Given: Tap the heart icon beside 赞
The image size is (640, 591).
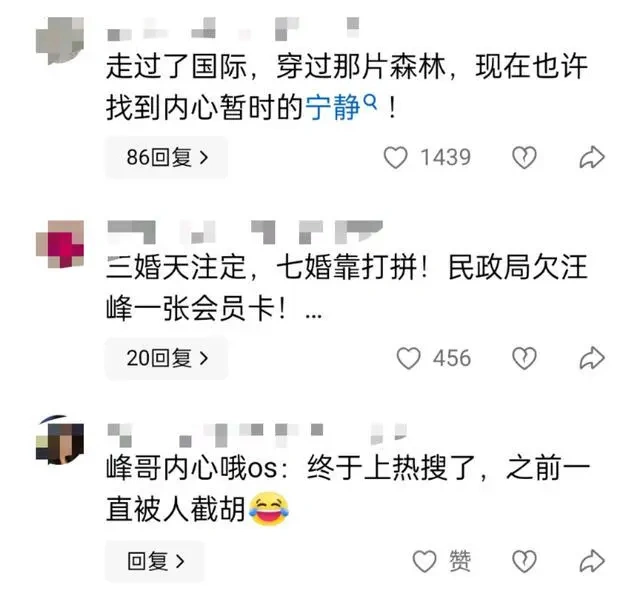Looking at the screenshot, I should [424, 561].
